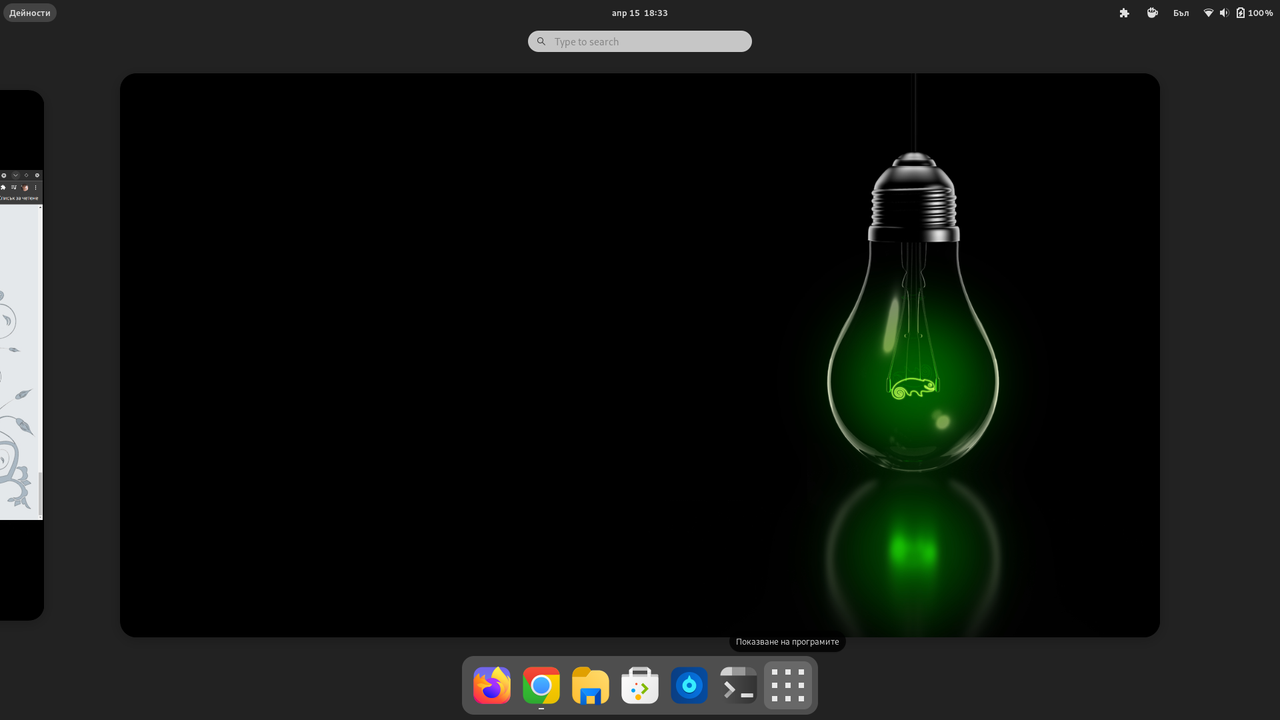Image resolution: width=1280 pixels, height=720 pixels.
Task: Open the Wi-Fi network indicator
Action: point(1208,13)
